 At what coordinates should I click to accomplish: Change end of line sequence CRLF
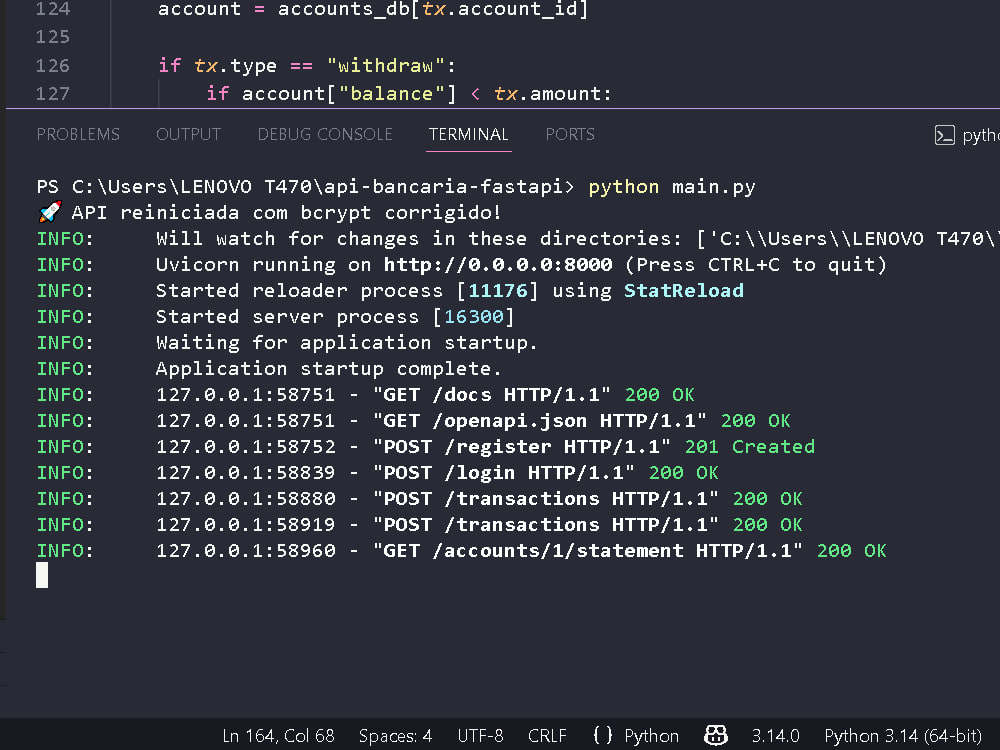tap(547, 736)
